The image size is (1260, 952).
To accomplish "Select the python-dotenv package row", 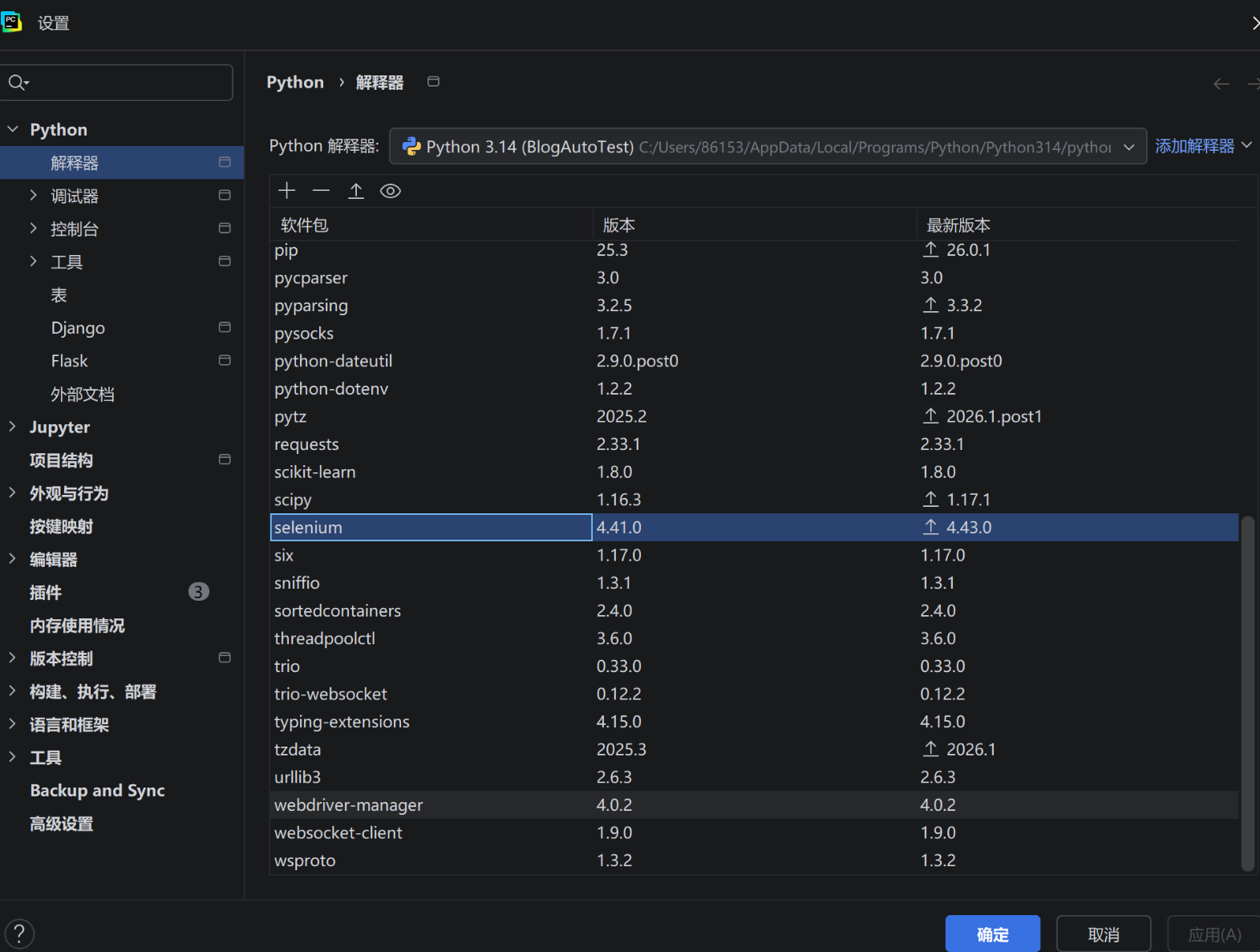I will click(x=754, y=388).
